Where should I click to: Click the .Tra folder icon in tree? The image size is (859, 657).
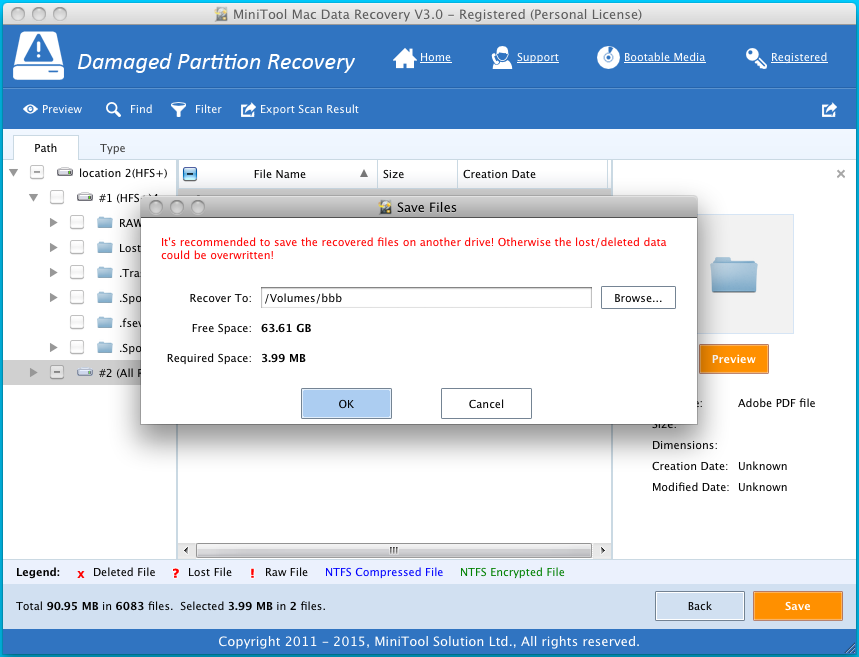(105, 272)
